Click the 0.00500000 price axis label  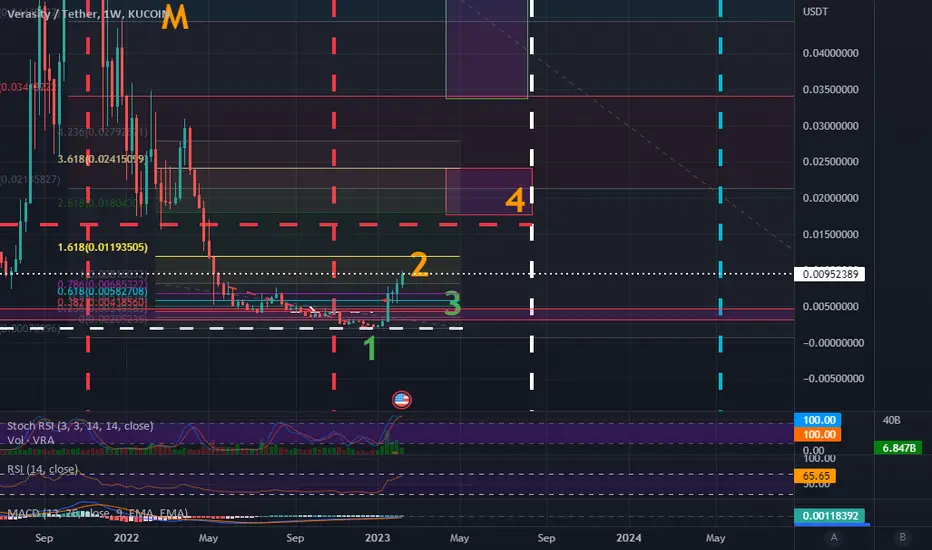(x=830, y=307)
